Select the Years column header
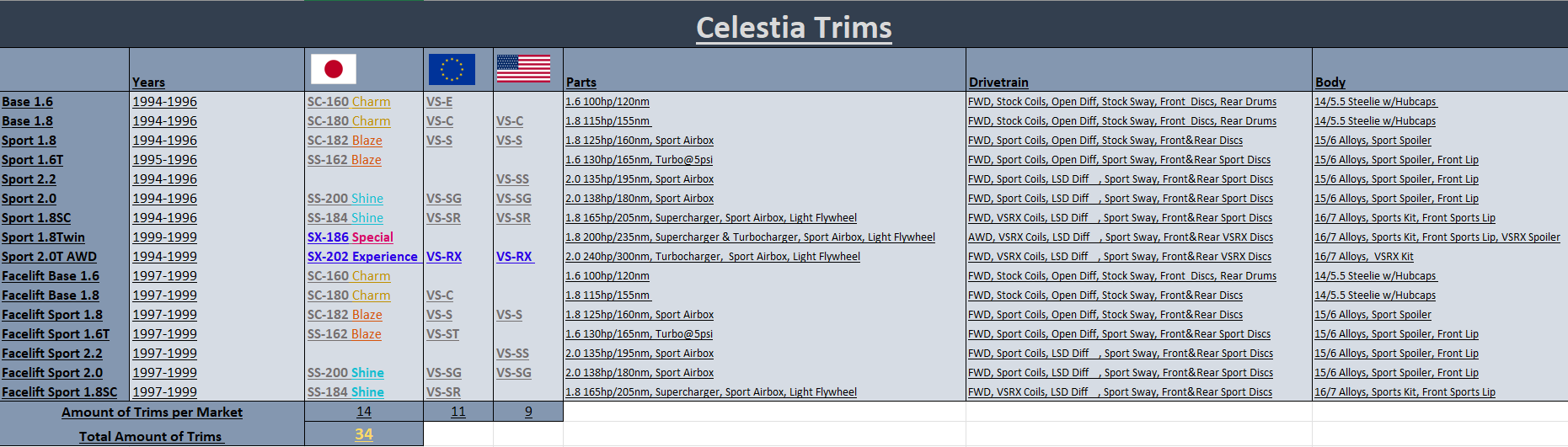Screen dimensions: 1568x447 click(x=148, y=82)
